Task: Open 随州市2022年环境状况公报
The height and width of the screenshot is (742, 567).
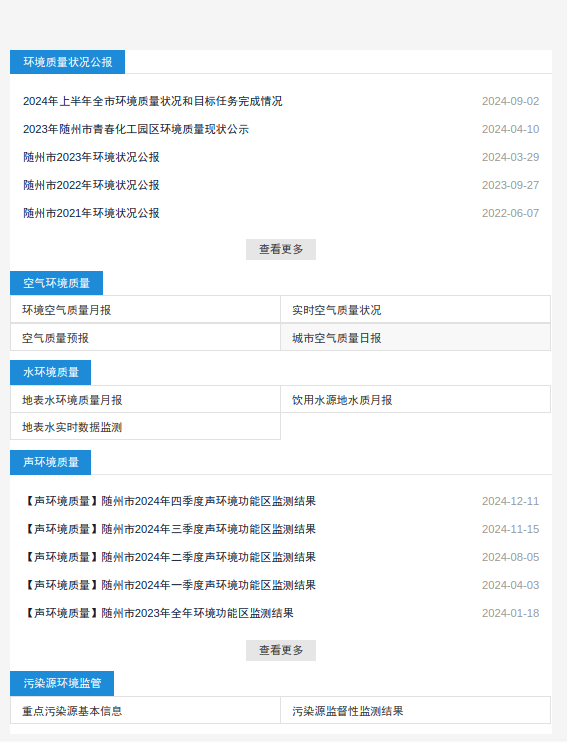Action: pyautogui.click(x=91, y=185)
